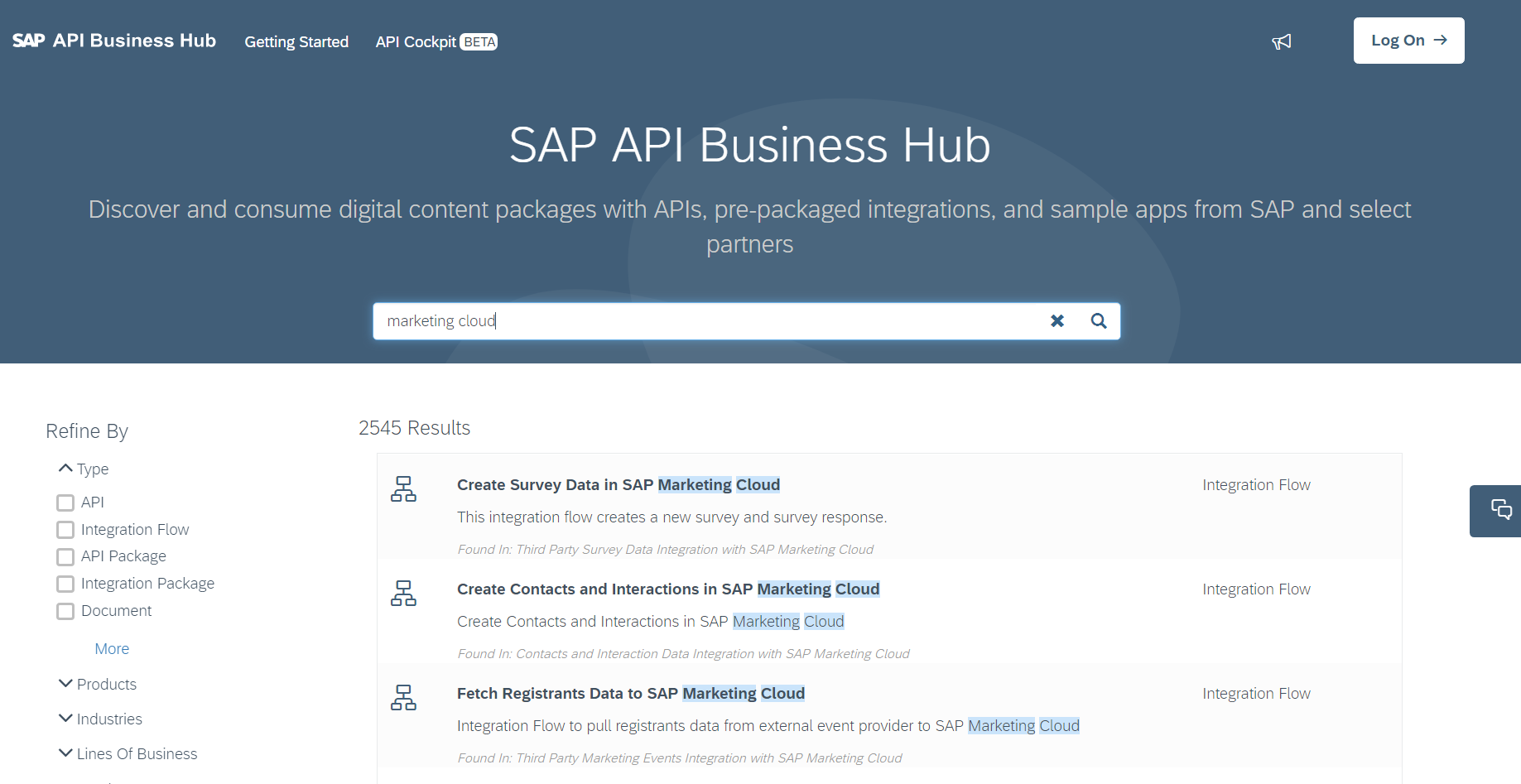Tick the API Package checkbox

click(x=65, y=556)
